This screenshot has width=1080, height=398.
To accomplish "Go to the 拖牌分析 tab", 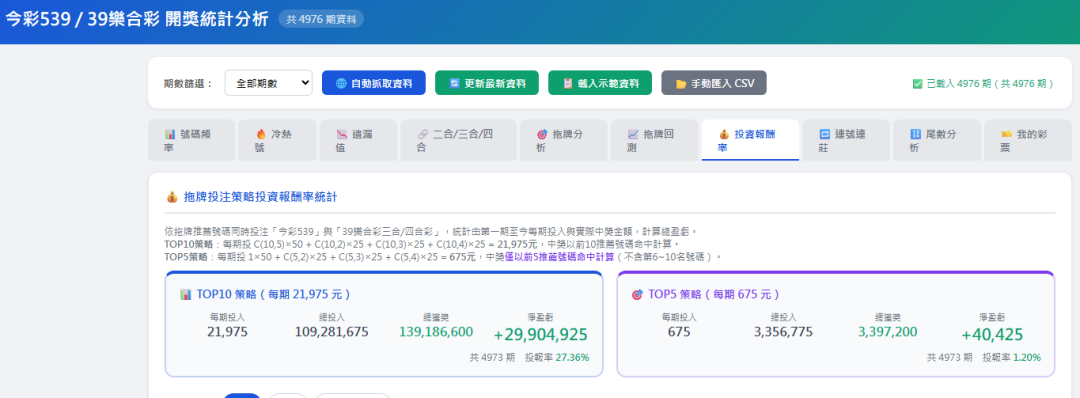I will point(563,140).
